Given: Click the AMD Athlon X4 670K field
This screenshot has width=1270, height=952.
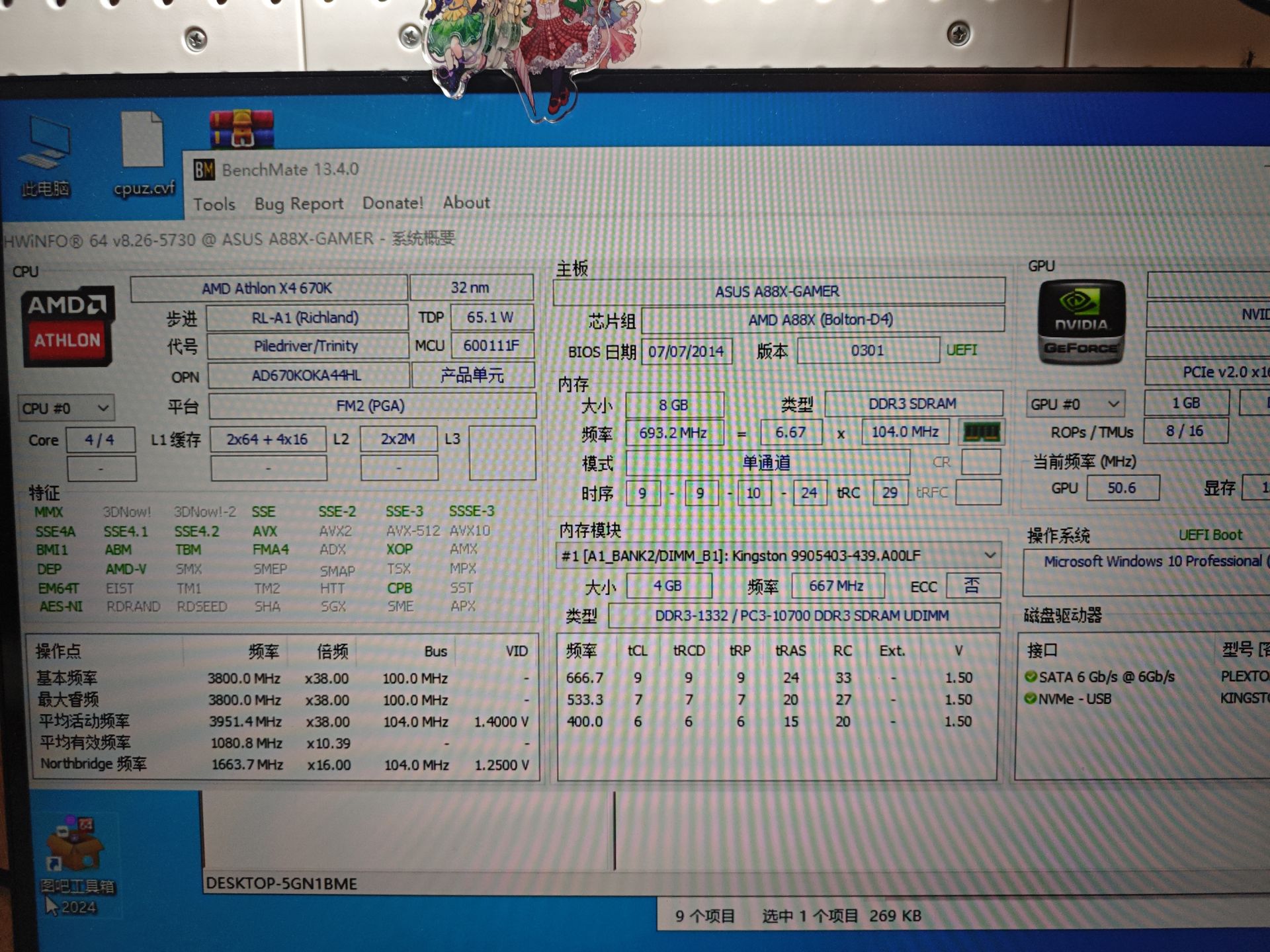Looking at the screenshot, I should point(268,289).
